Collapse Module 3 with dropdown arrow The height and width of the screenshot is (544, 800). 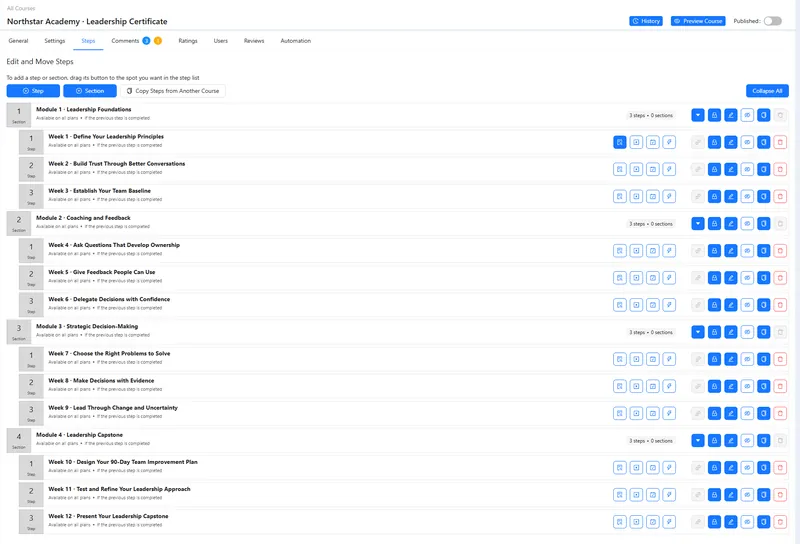(697, 332)
